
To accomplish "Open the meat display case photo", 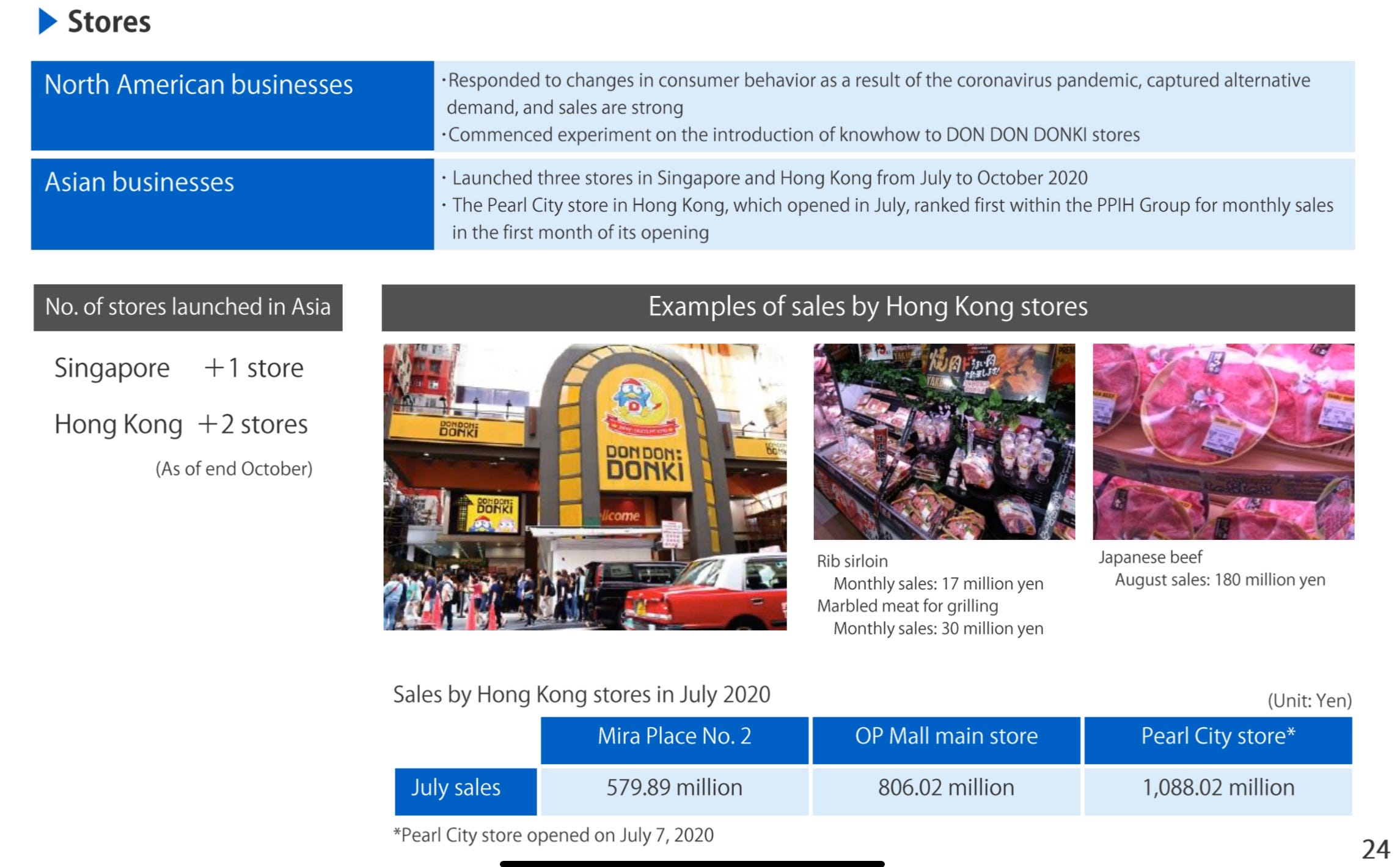I will click(x=944, y=441).
